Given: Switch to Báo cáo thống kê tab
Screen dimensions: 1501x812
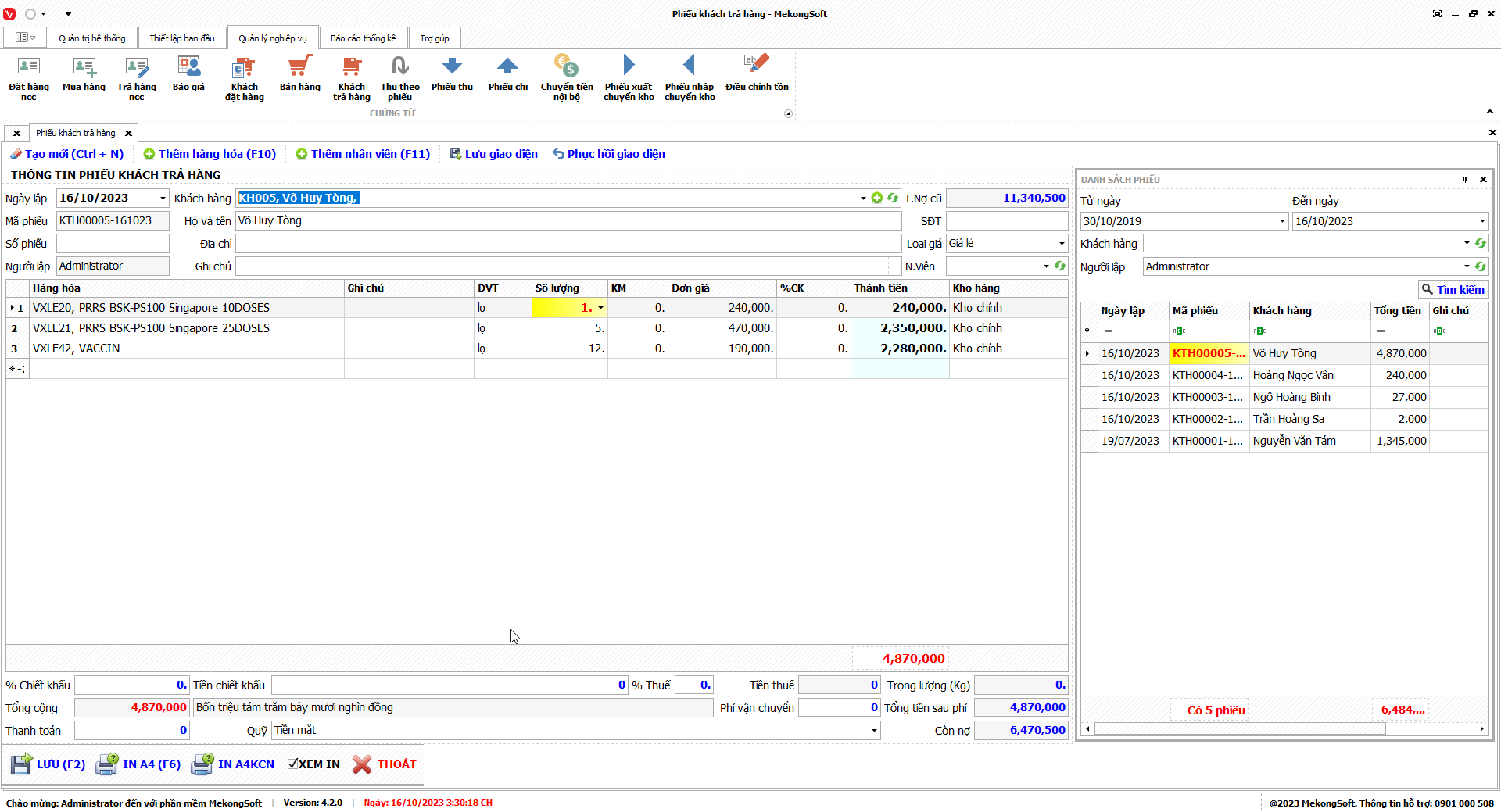Looking at the screenshot, I should coord(363,38).
